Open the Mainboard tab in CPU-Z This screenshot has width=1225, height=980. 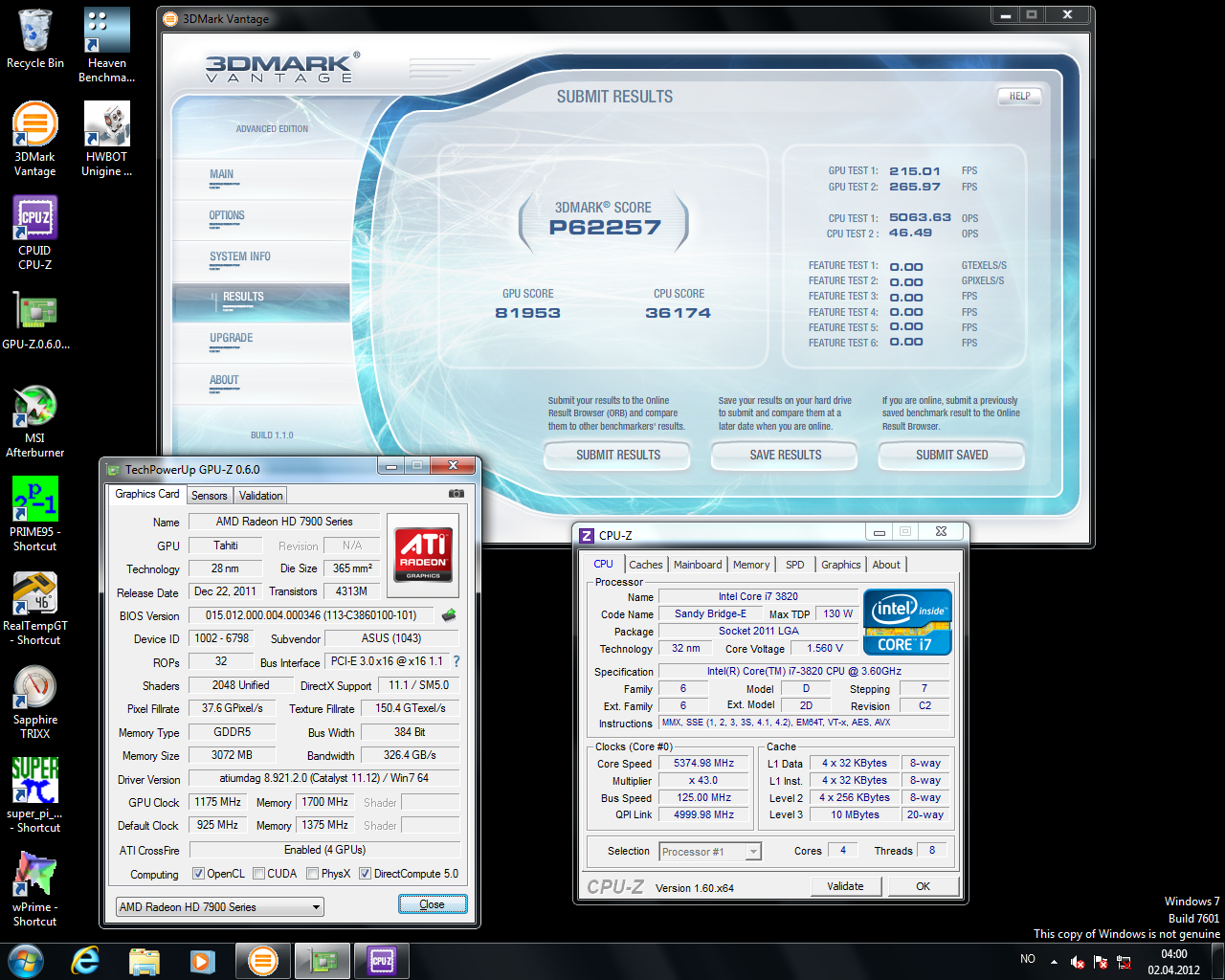697,565
